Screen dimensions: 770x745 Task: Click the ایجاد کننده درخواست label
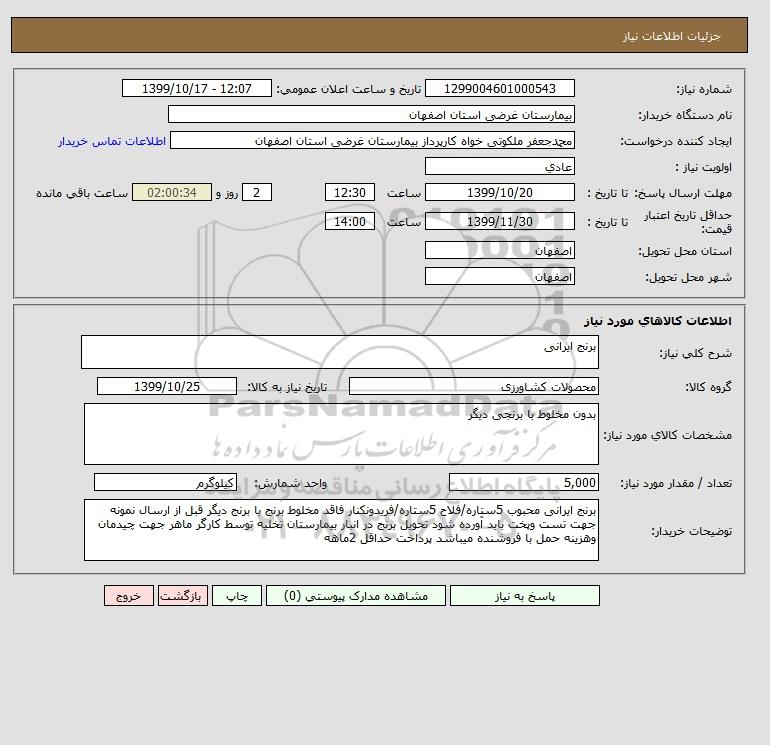(676, 141)
